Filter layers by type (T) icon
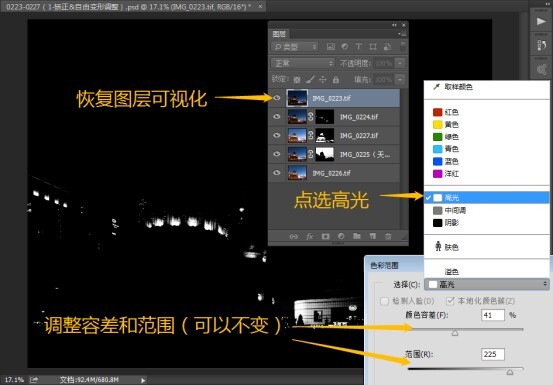This screenshot has width=553, height=385. pyautogui.click(x=359, y=47)
